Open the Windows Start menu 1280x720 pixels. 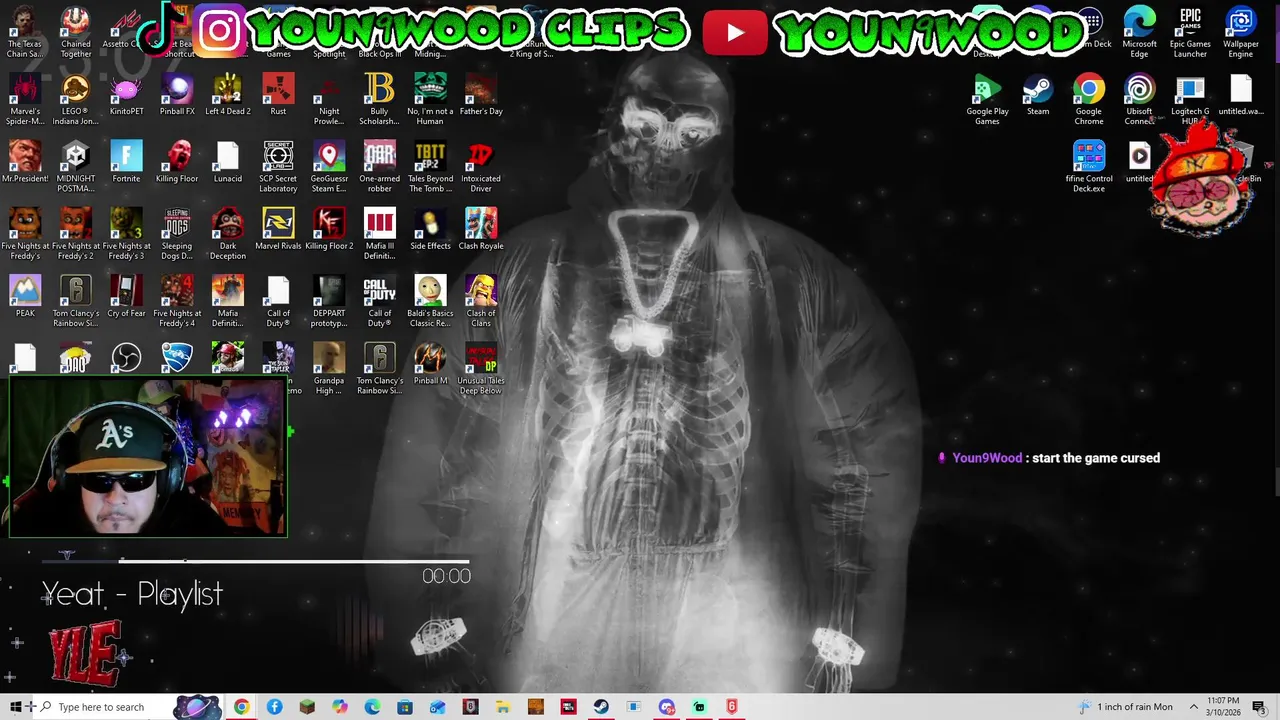[x=16, y=707]
